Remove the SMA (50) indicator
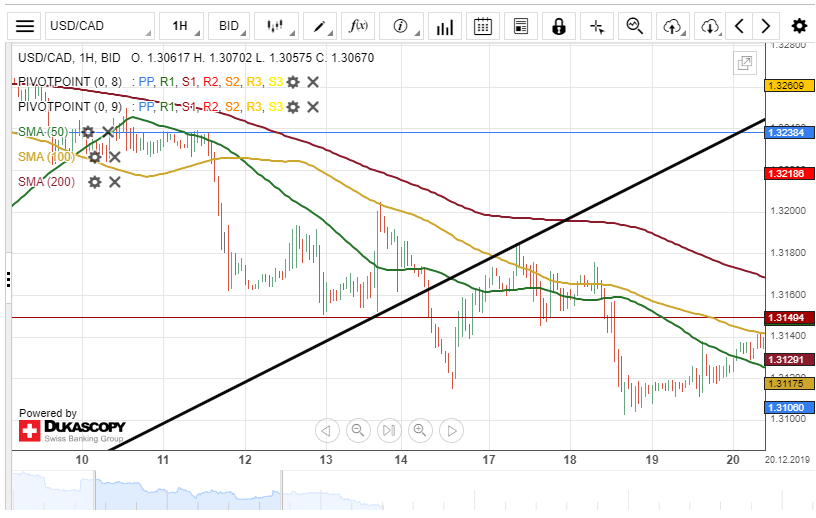 tap(108, 132)
